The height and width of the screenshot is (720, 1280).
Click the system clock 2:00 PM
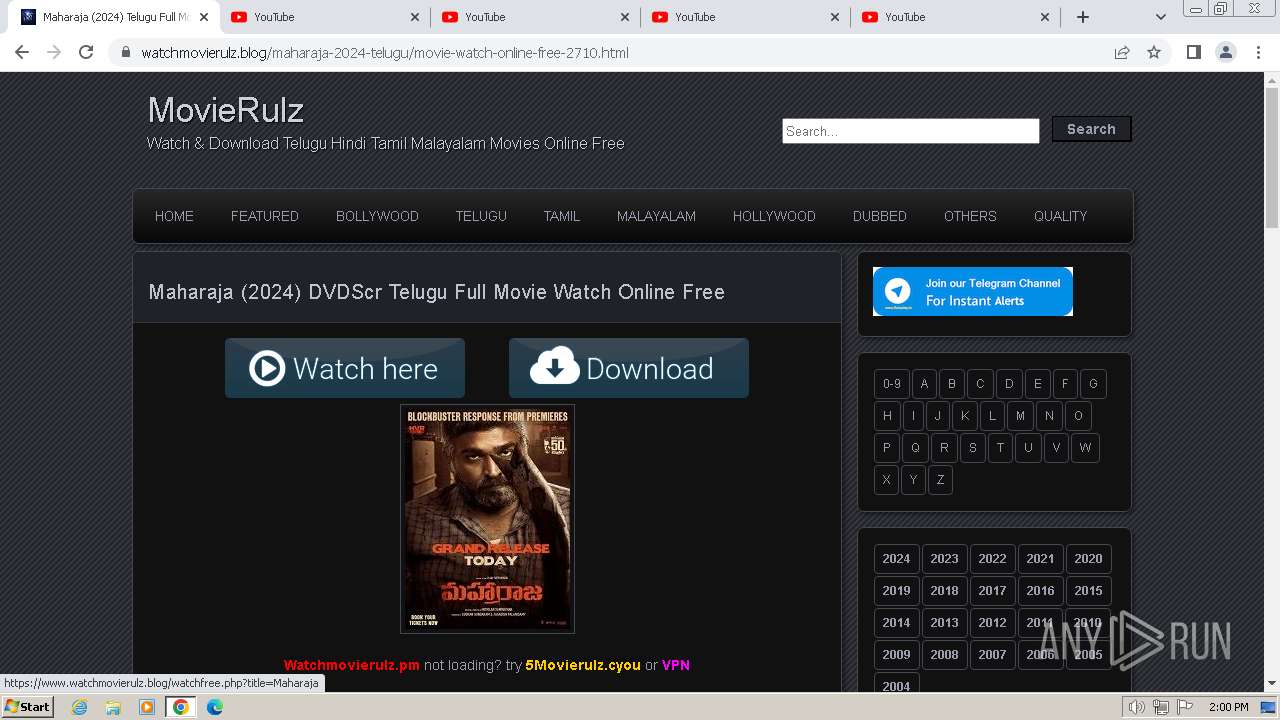1228,707
